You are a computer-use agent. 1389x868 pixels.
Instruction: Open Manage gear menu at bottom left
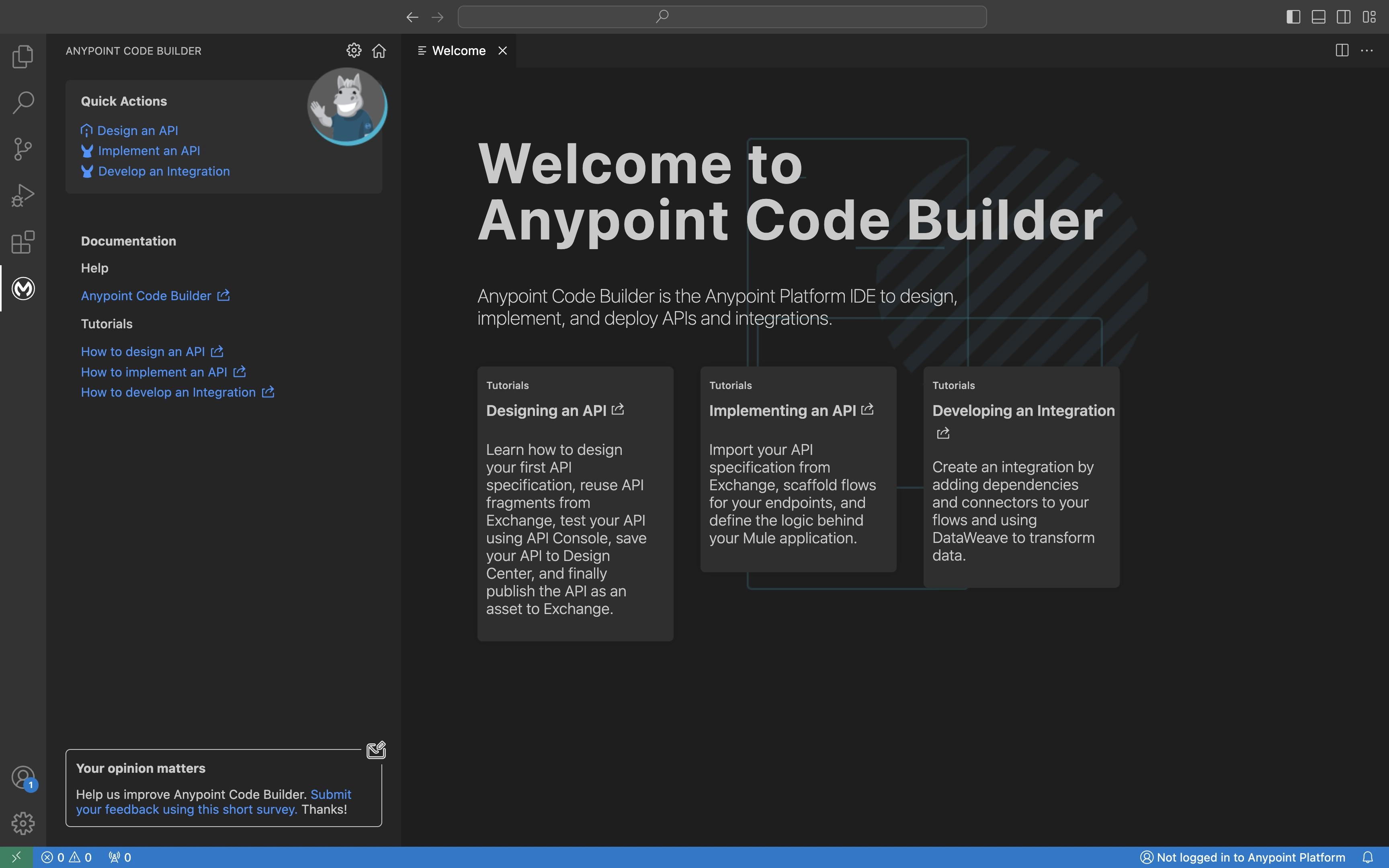pos(23,823)
